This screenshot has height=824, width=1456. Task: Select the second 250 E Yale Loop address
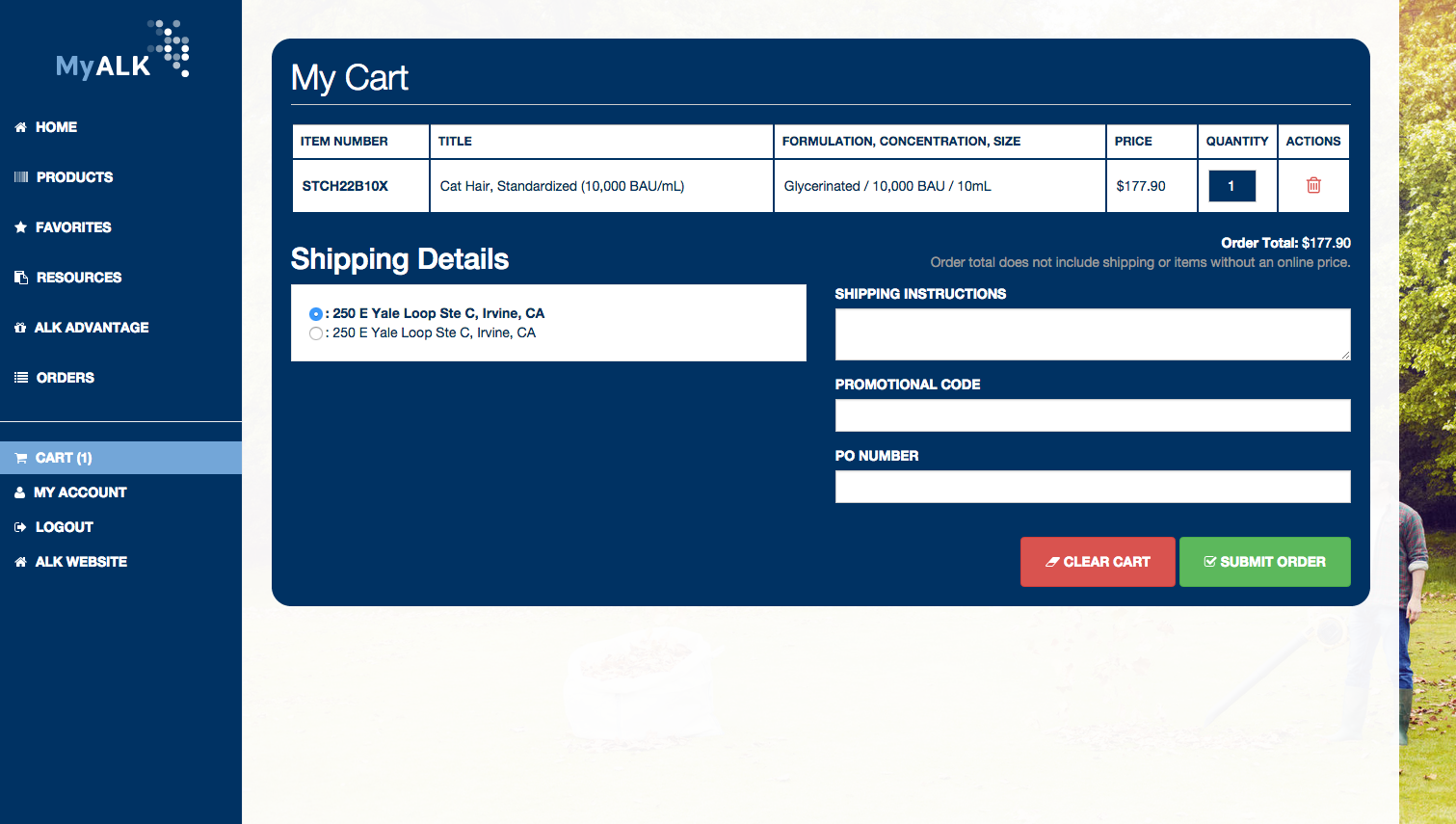[315, 333]
